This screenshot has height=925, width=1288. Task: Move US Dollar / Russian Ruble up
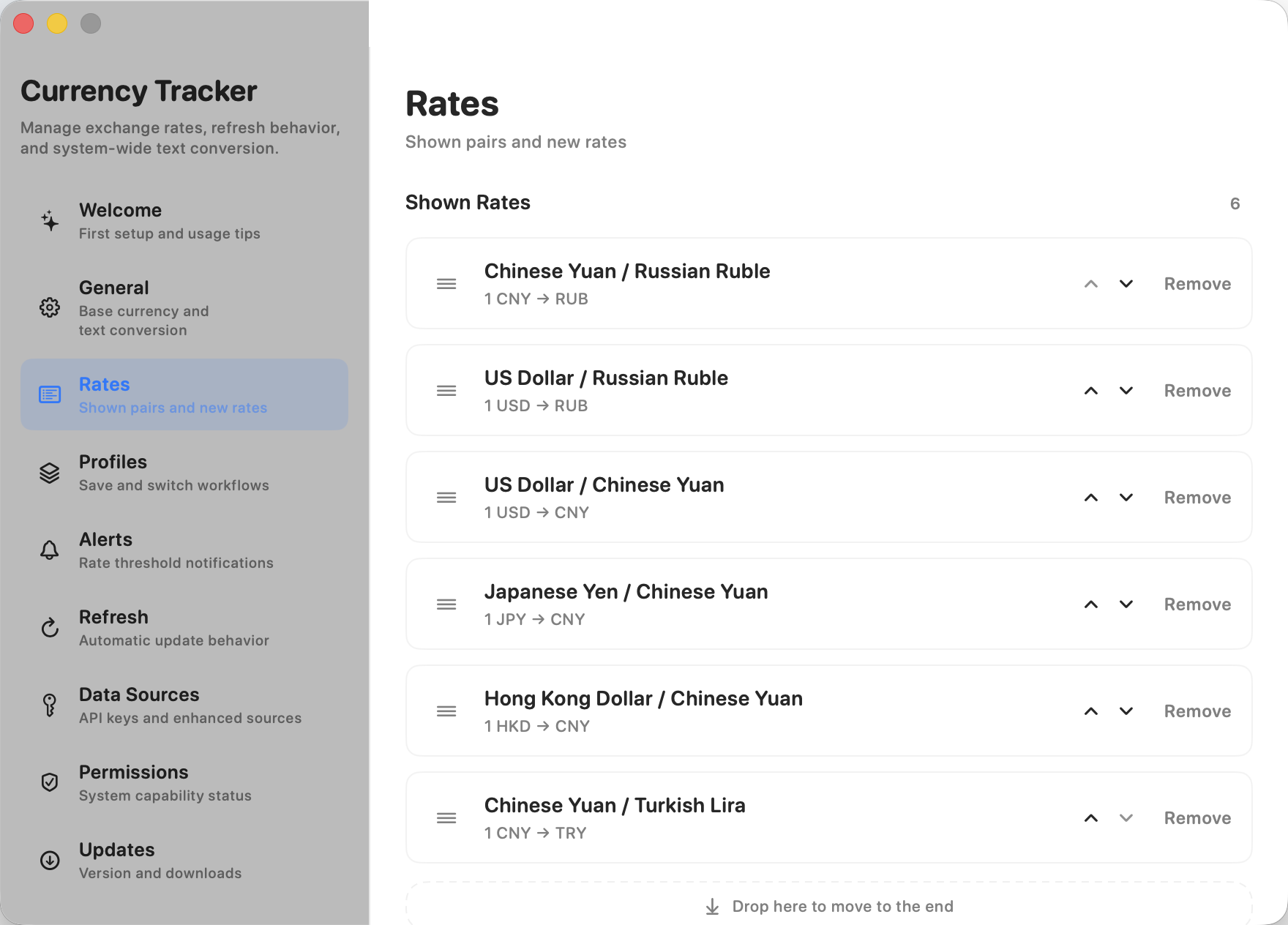(1091, 391)
